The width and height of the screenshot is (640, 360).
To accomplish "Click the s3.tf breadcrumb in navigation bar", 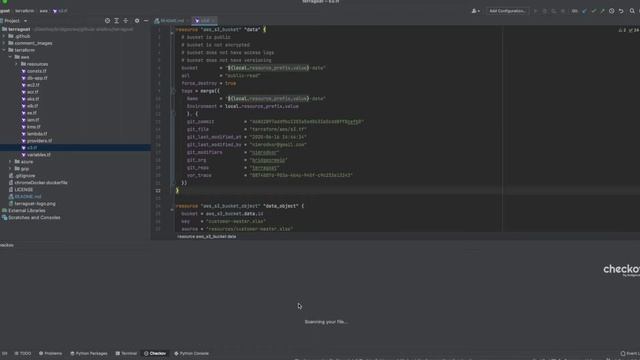I will click(60, 11).
